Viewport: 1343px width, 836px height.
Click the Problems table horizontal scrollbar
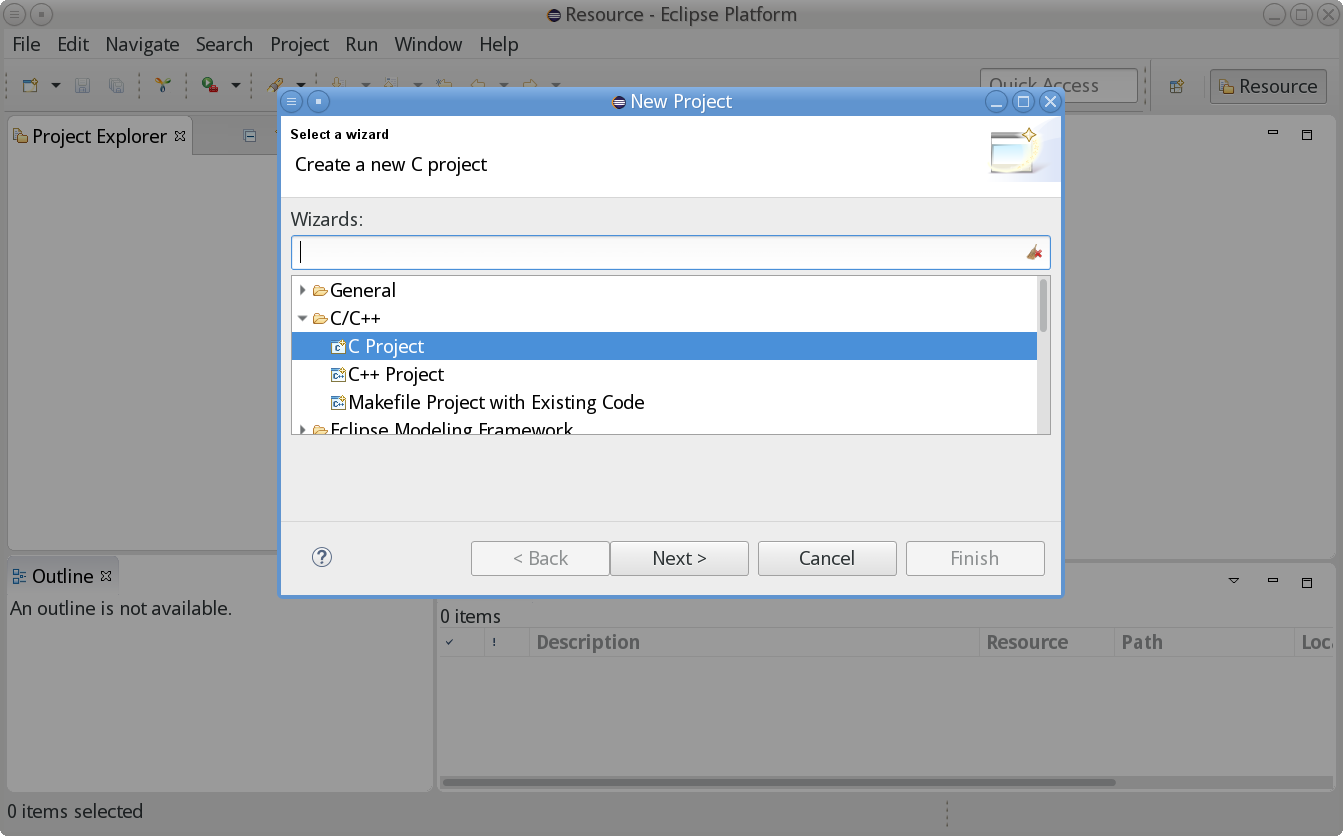click(x=778, y=782)
